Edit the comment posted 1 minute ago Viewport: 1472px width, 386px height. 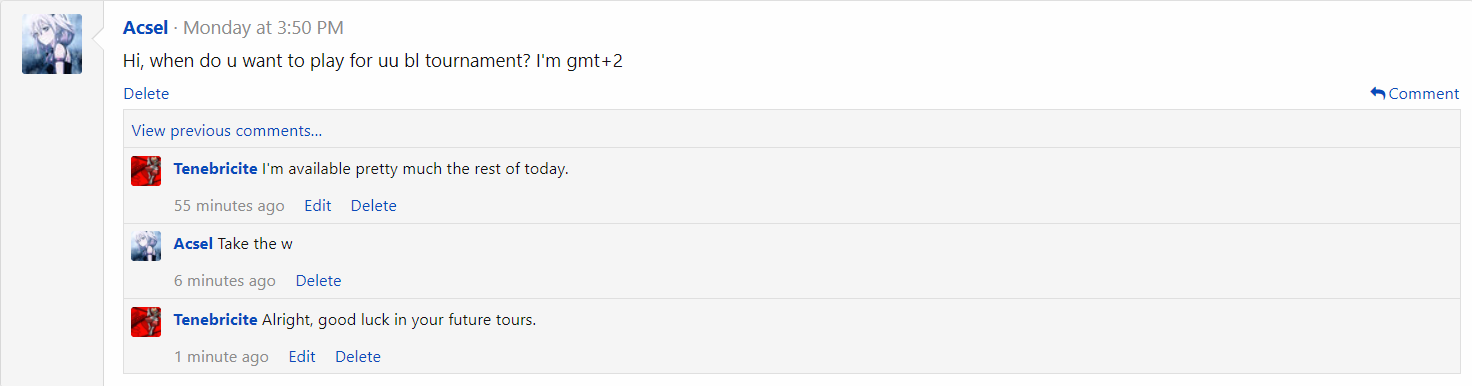click(302, 357)
